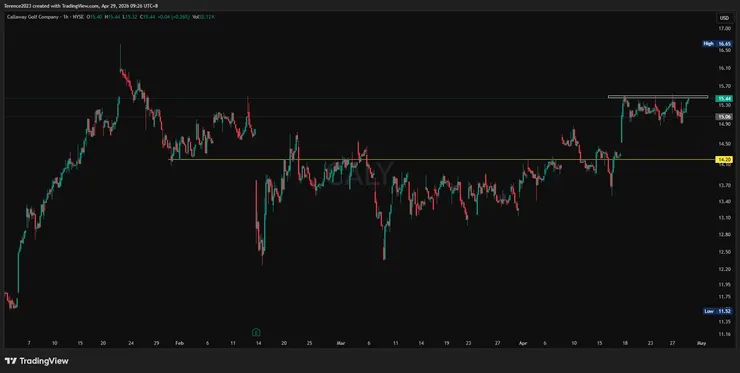
Task: Click the gray 15.06 price label
Action: click(x=724, y=117)
